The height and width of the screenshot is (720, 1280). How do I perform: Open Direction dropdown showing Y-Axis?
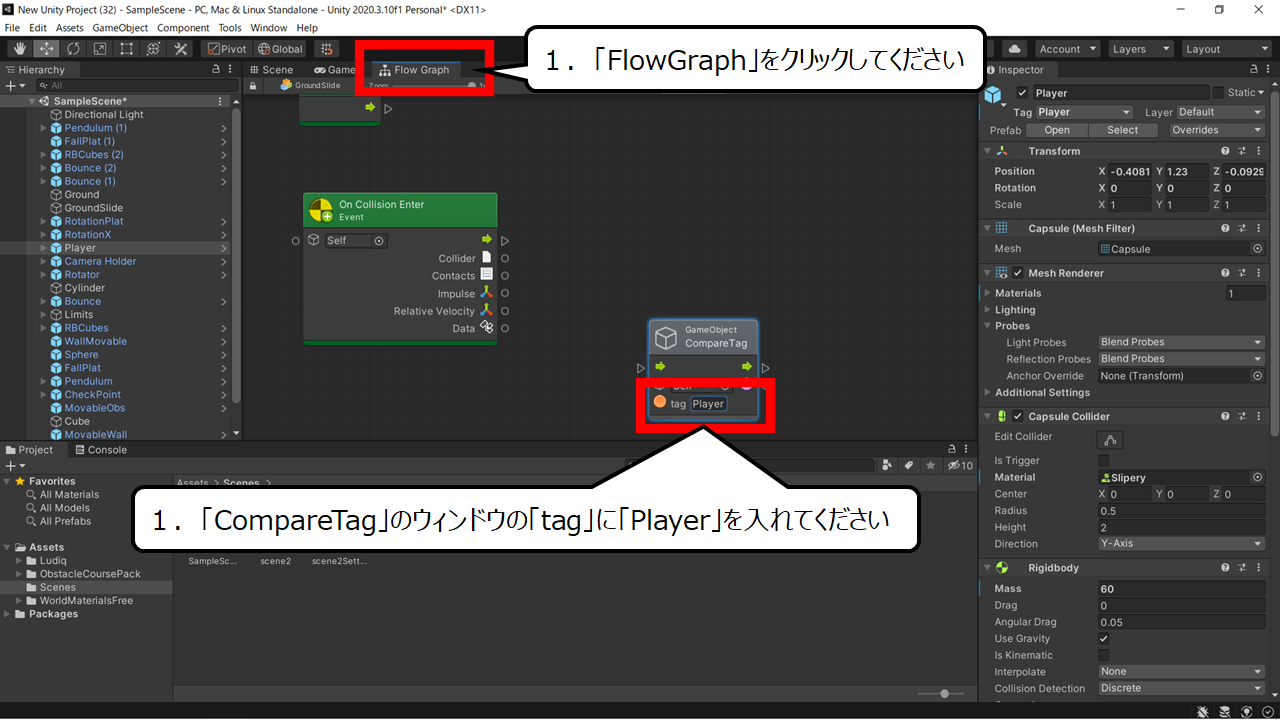point(1181,544)
